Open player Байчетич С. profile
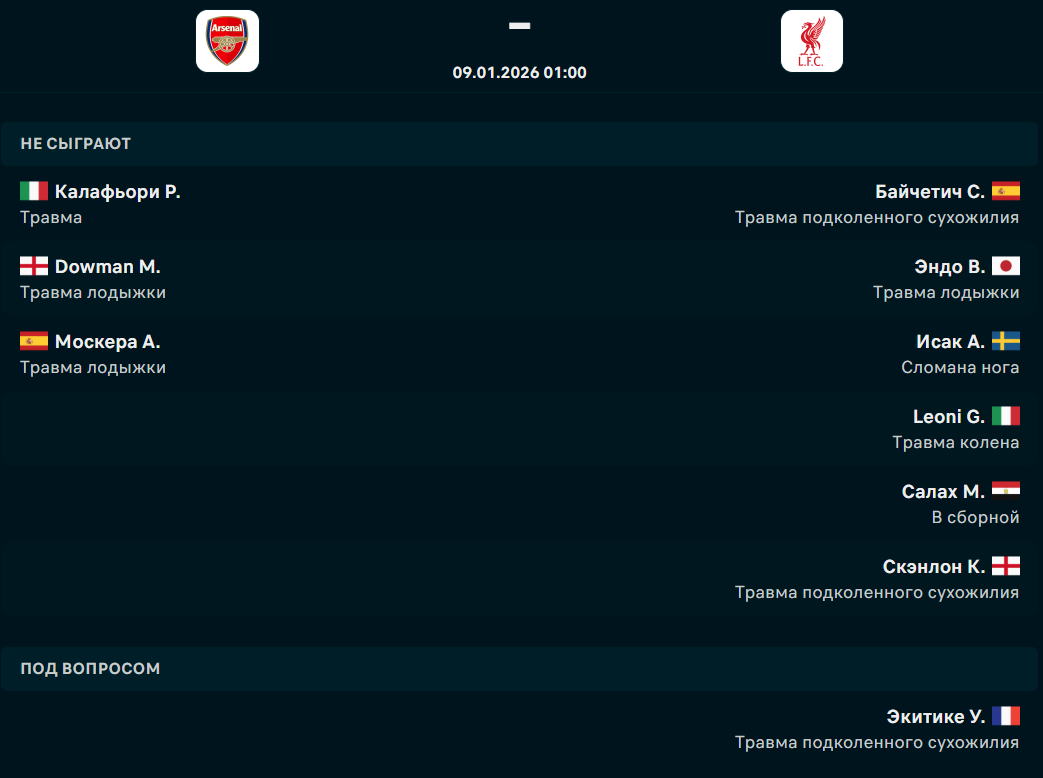 coord(929,192)
